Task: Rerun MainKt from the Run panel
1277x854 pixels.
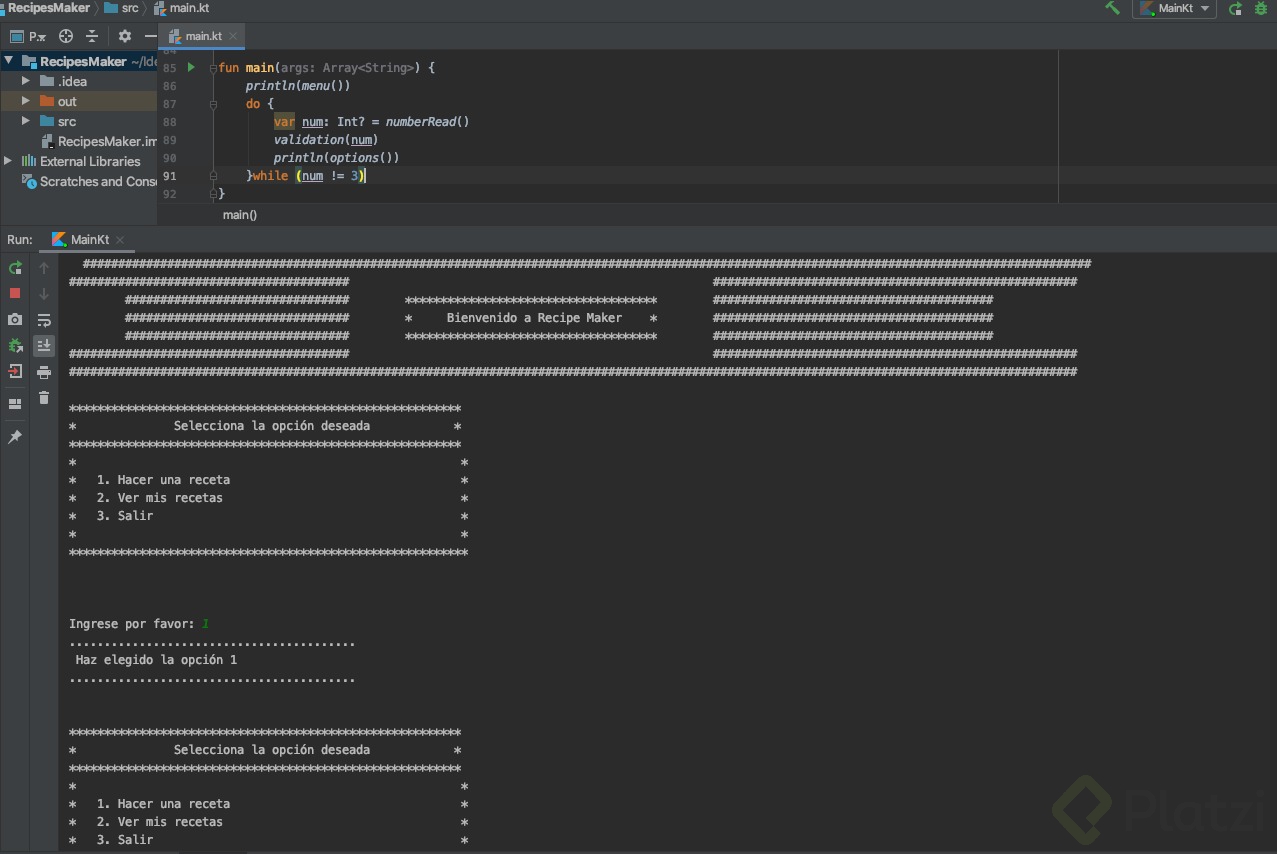Action: (x=15, y=268)
